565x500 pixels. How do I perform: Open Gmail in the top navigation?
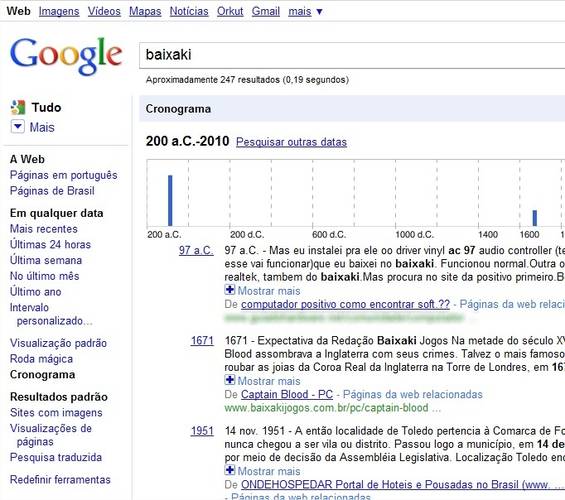pyautogui.click(x=266, y=12)
